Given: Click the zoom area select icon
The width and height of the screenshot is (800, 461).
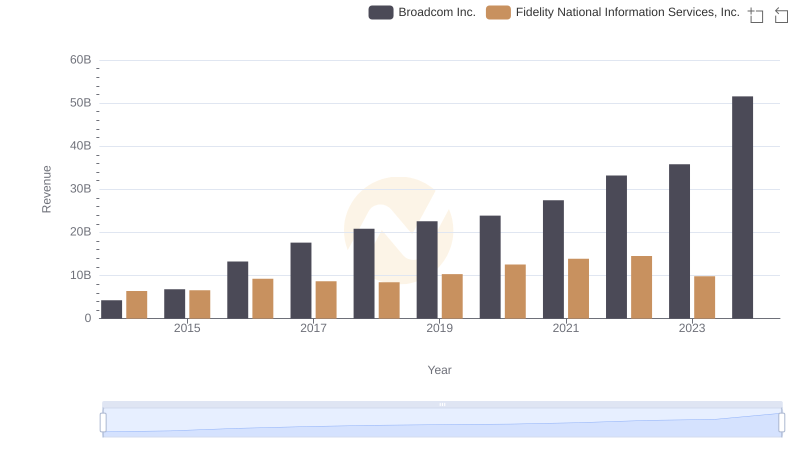Looking at the screenshot, I should pos(756,15).
